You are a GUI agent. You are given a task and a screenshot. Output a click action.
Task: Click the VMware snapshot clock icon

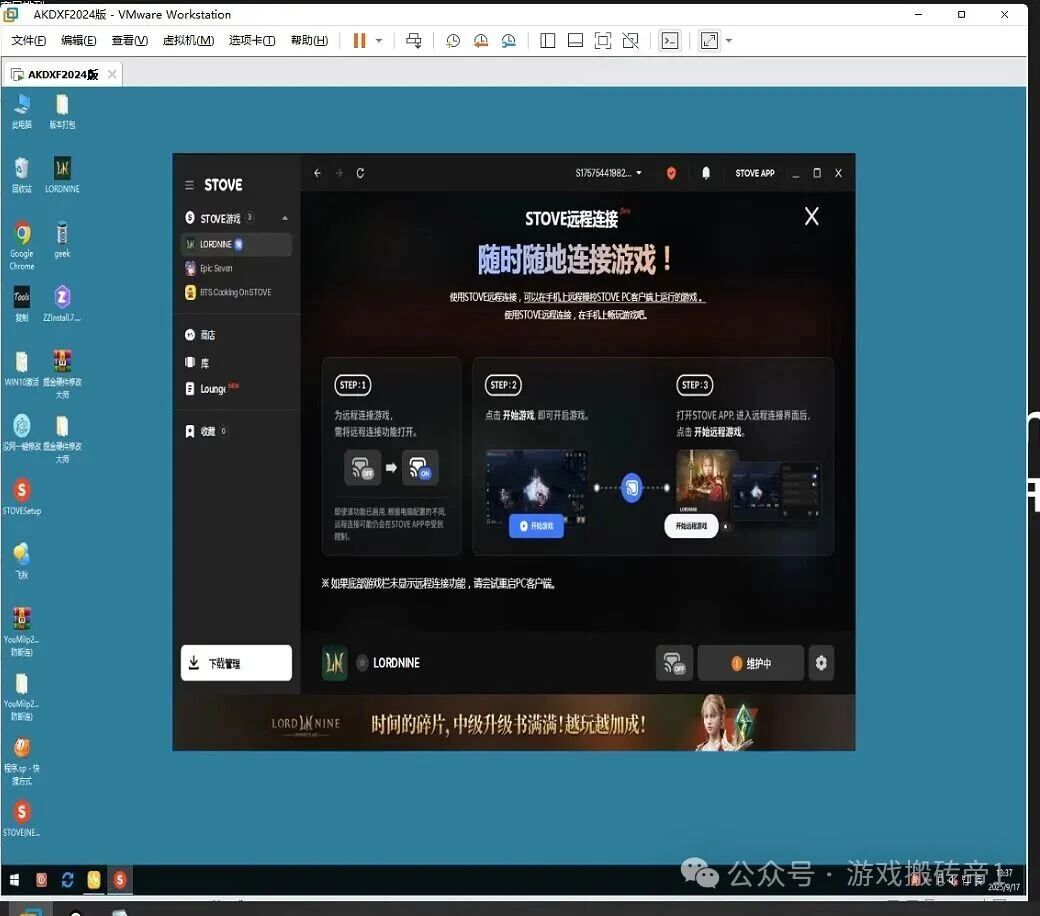coord(453,41)
